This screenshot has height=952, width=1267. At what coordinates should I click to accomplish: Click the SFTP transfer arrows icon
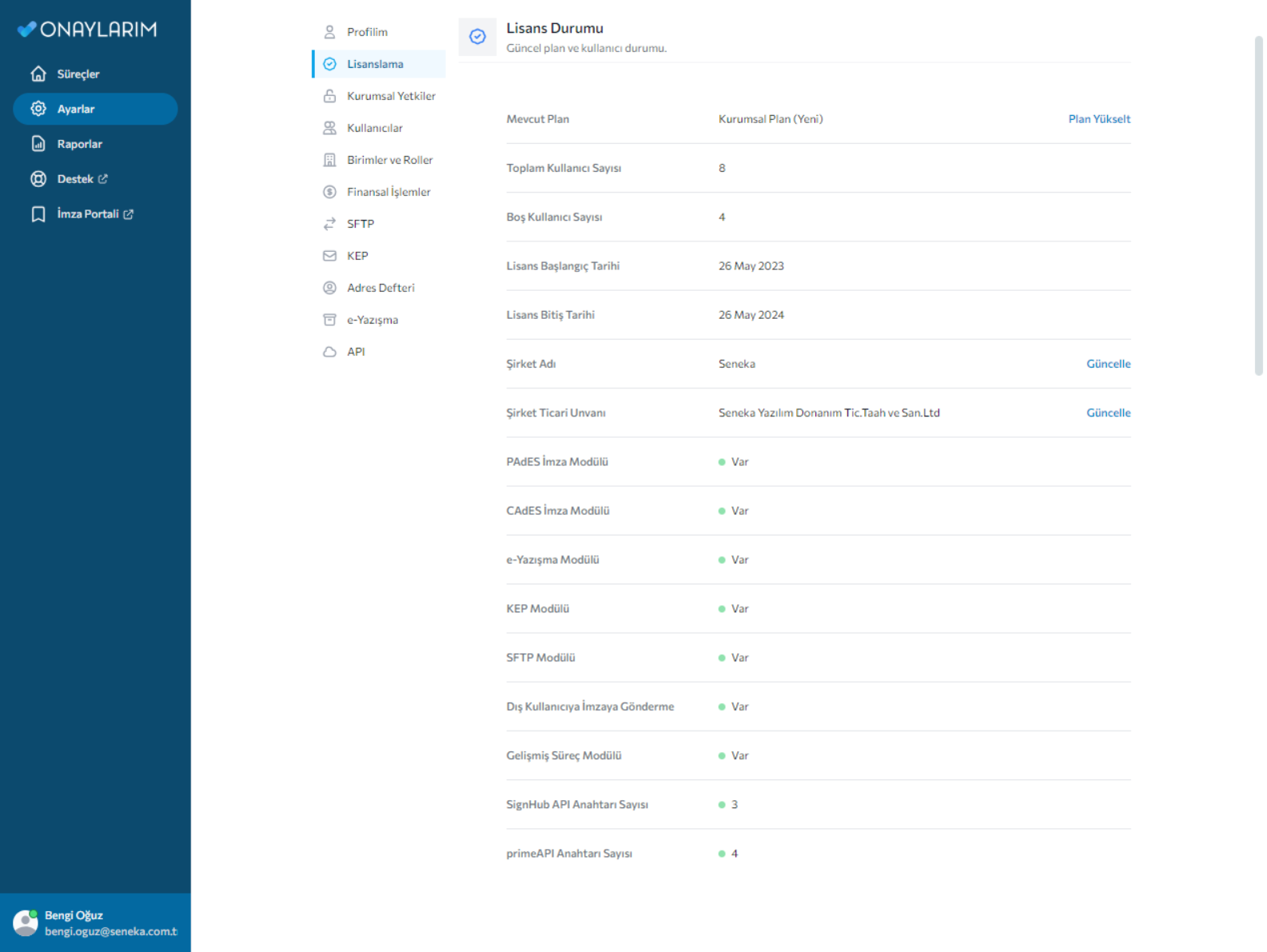(x=329, y=224)
